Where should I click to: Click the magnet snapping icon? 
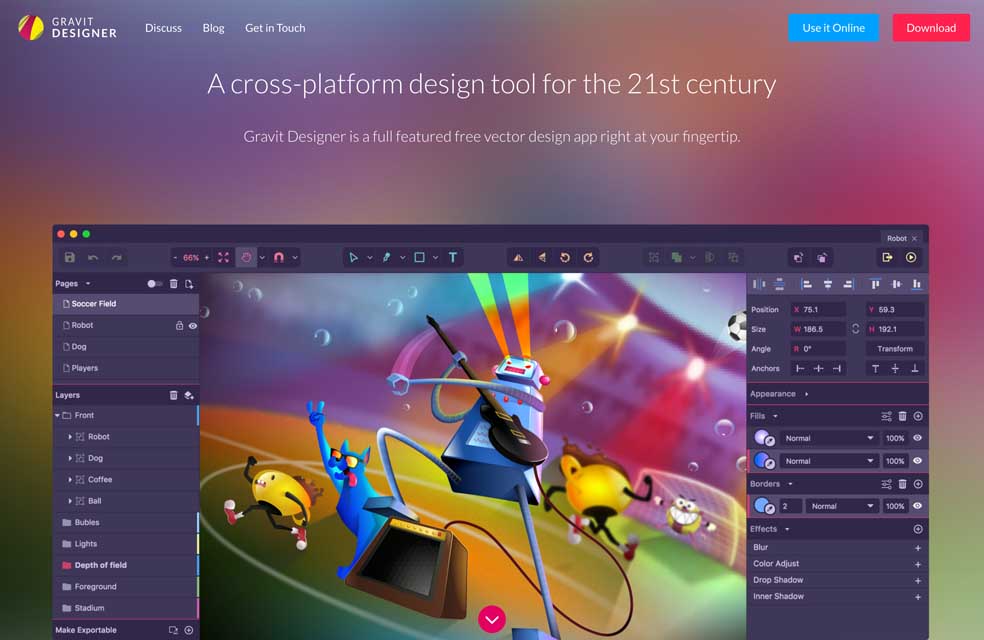point(279,257)
